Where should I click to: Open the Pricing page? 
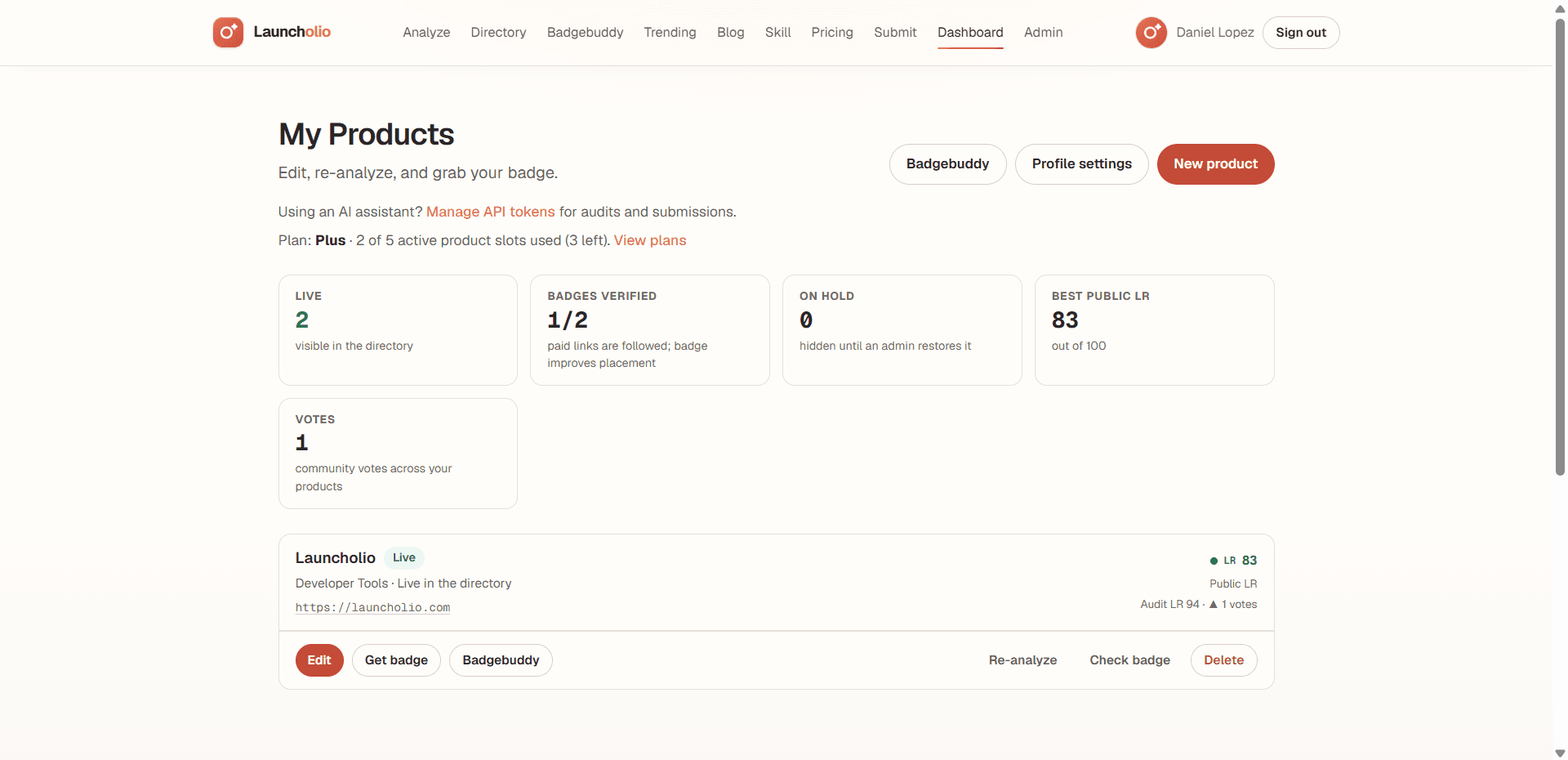point(832,33)
